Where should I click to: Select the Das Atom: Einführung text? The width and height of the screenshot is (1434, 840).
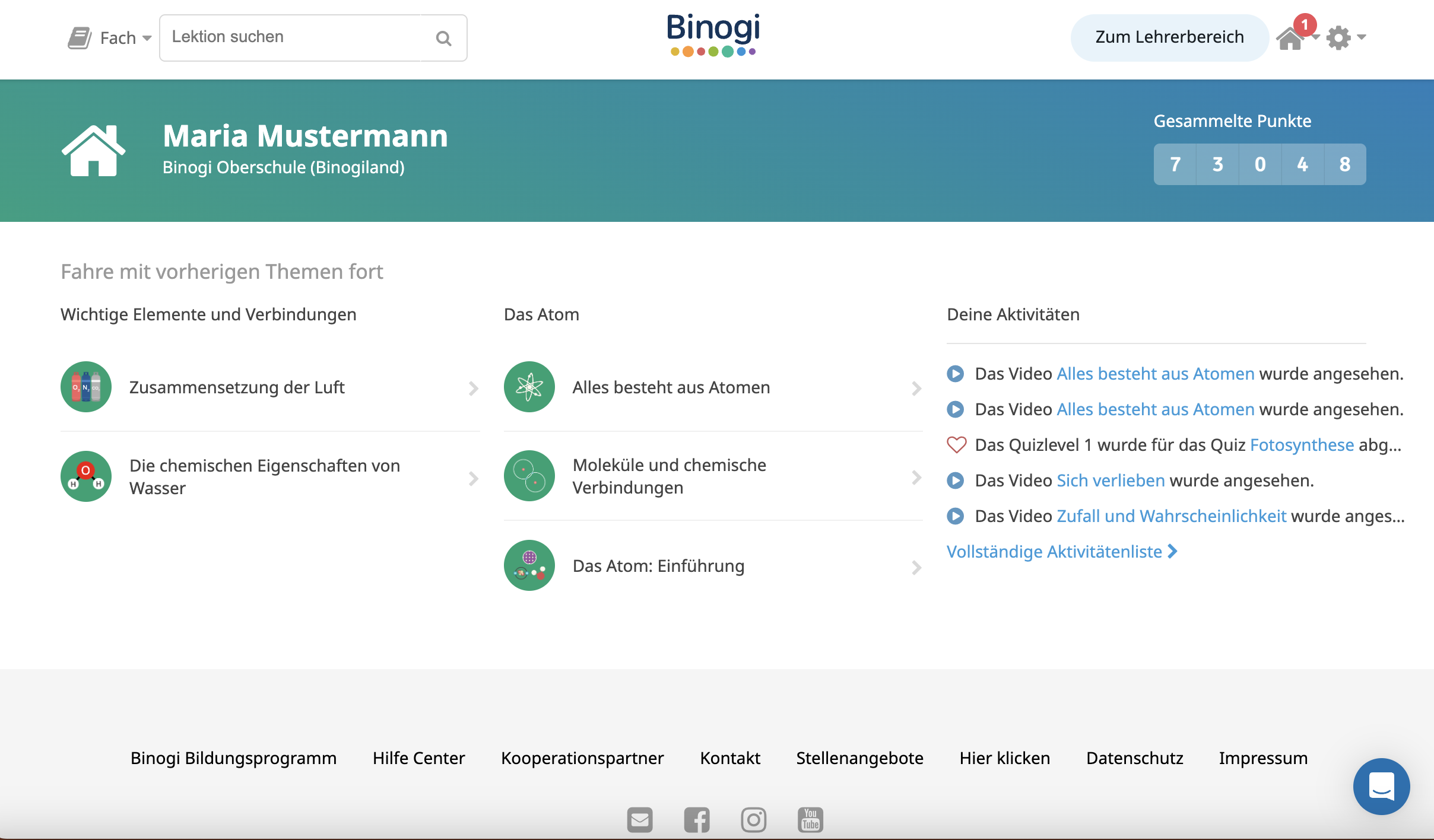658,566
